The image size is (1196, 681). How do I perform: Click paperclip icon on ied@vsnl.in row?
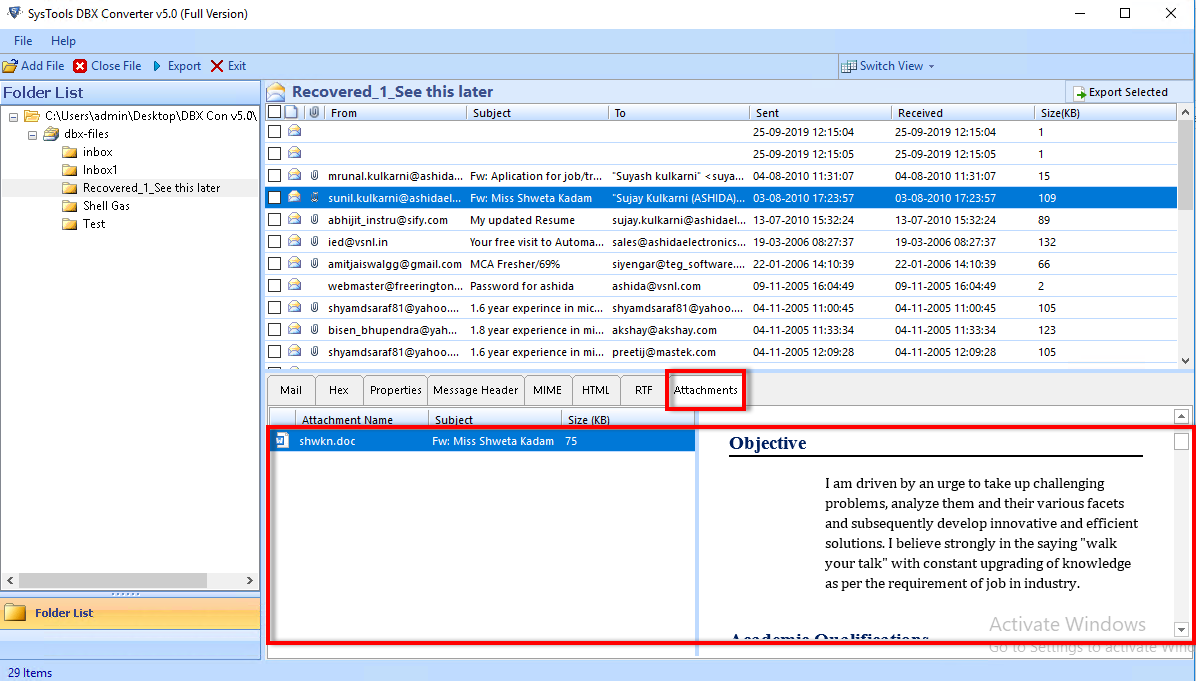pos(314,242)
